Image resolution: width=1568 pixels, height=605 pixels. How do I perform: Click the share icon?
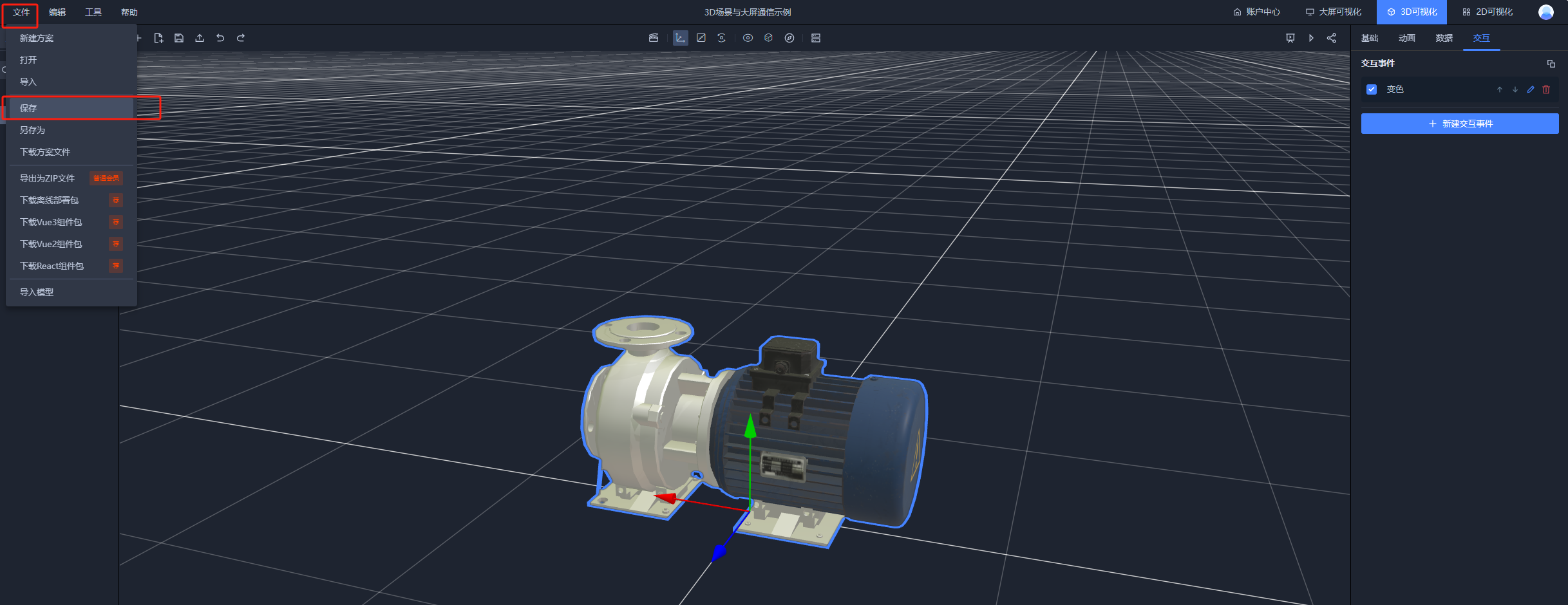[x=1332, y=38]
